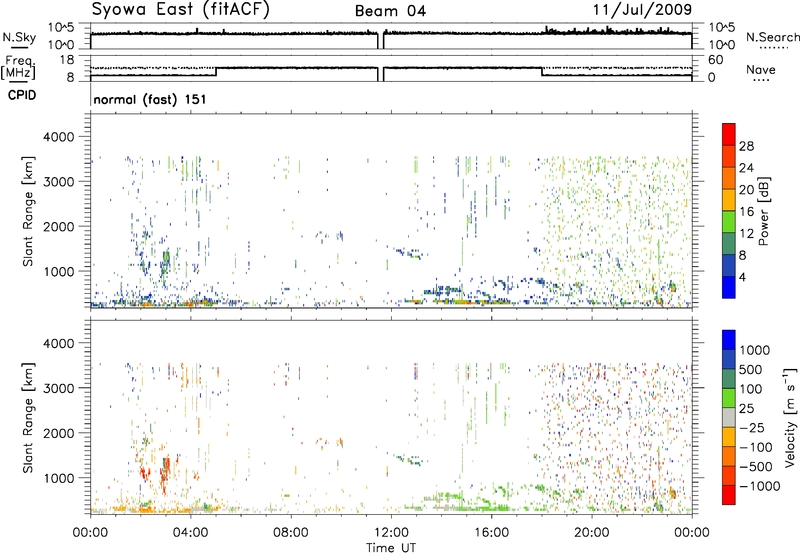
Task: Click the "-500" label on Velocity colorbar
Action: 756,466
